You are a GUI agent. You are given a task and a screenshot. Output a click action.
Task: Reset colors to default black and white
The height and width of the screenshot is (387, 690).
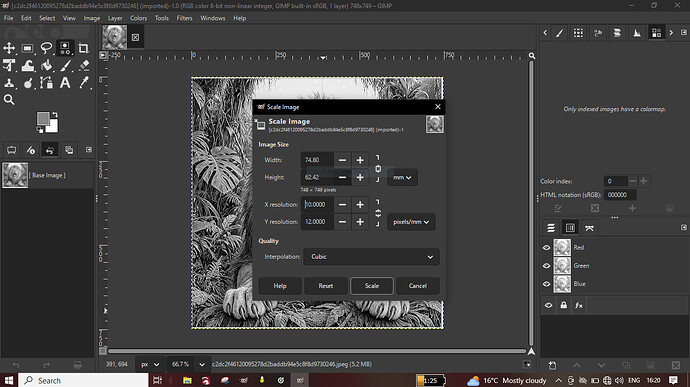pyautogui.click(x=40, y=130)
